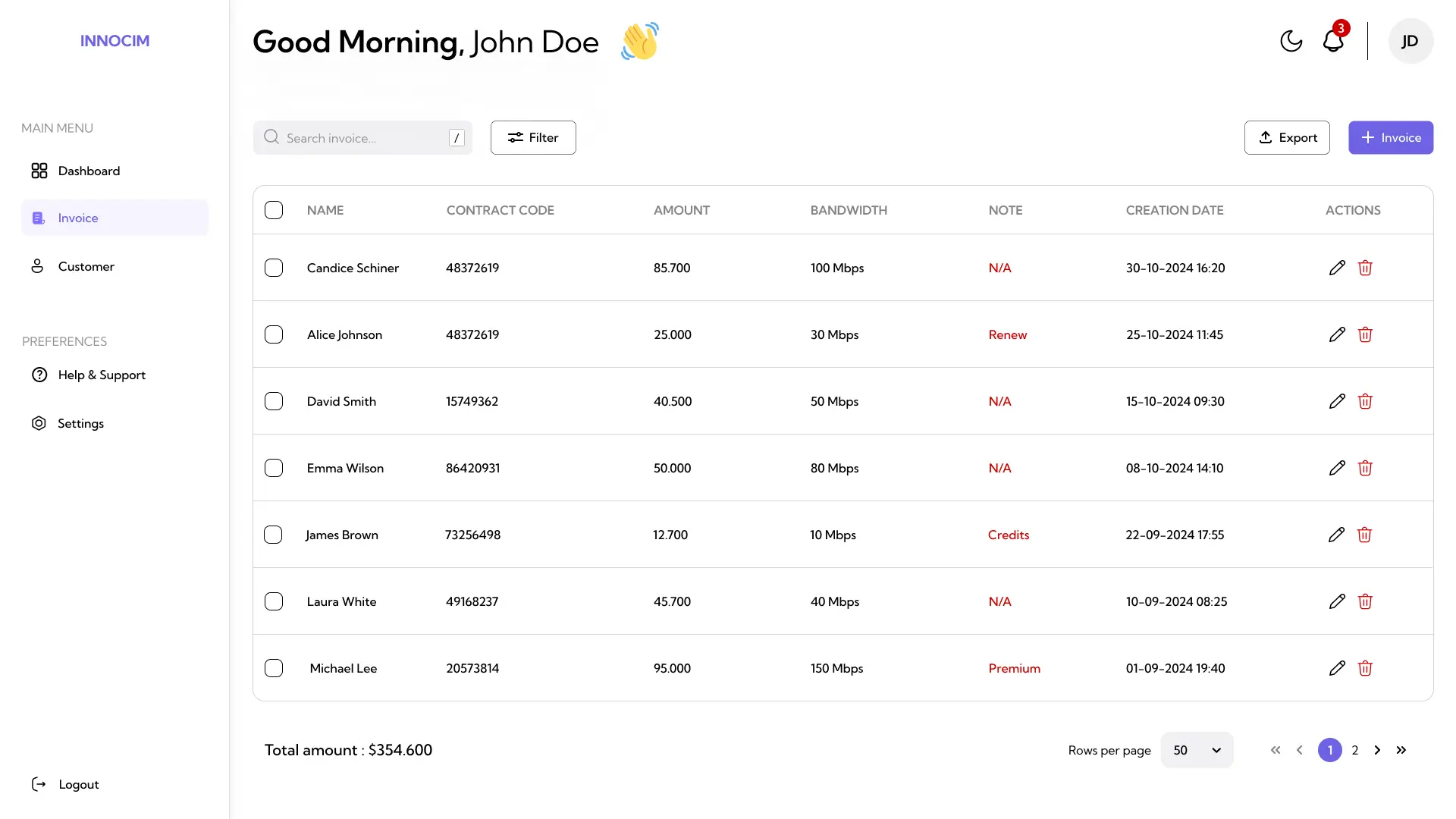Navigate to Customer menu item

tap(86, 266)
